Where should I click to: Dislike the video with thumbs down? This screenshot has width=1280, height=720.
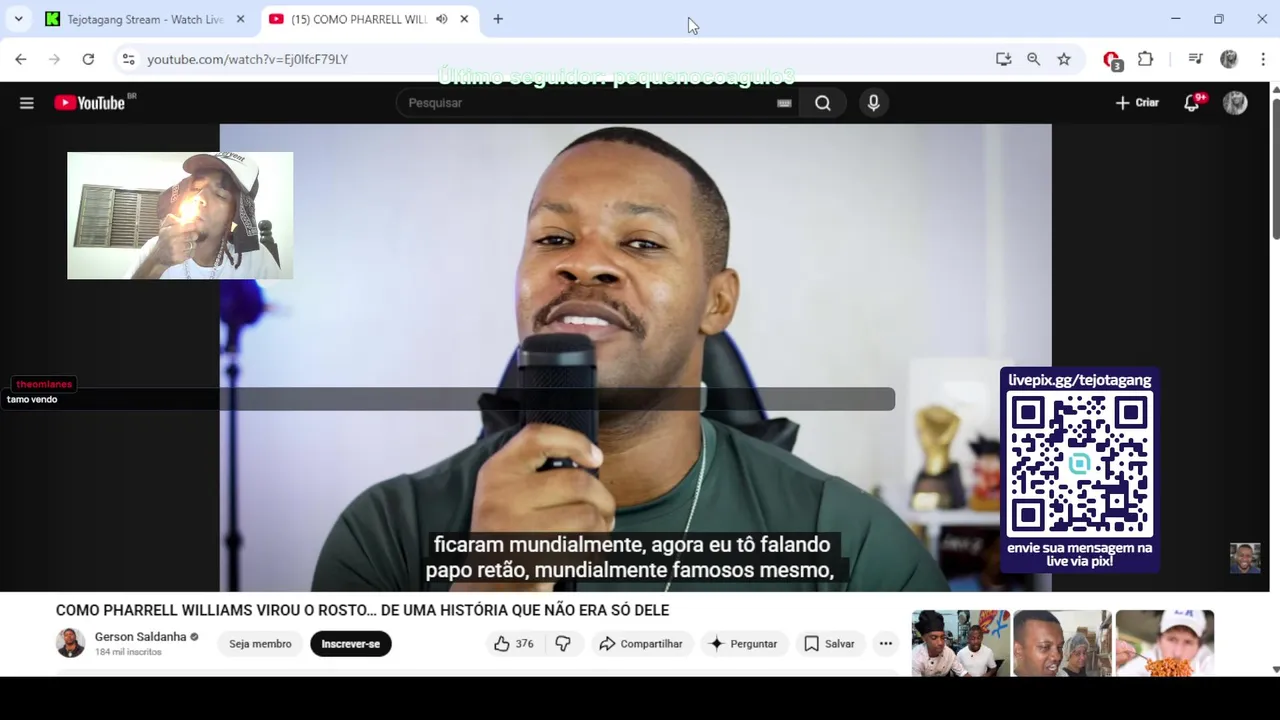(563, 644)
